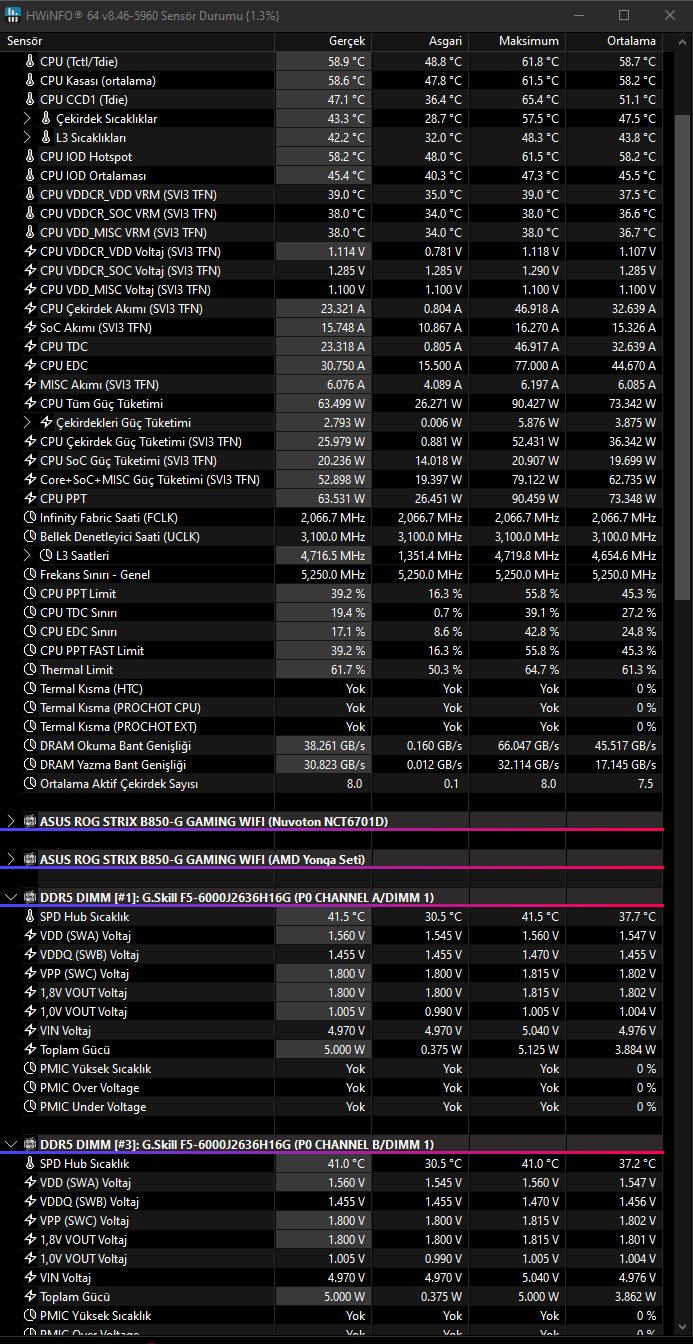Image resolution: width=693 pixels, height=1344 pixels.
Task: Click chip icon of AMD Yonga Seti group
Action: click(29, 859)
